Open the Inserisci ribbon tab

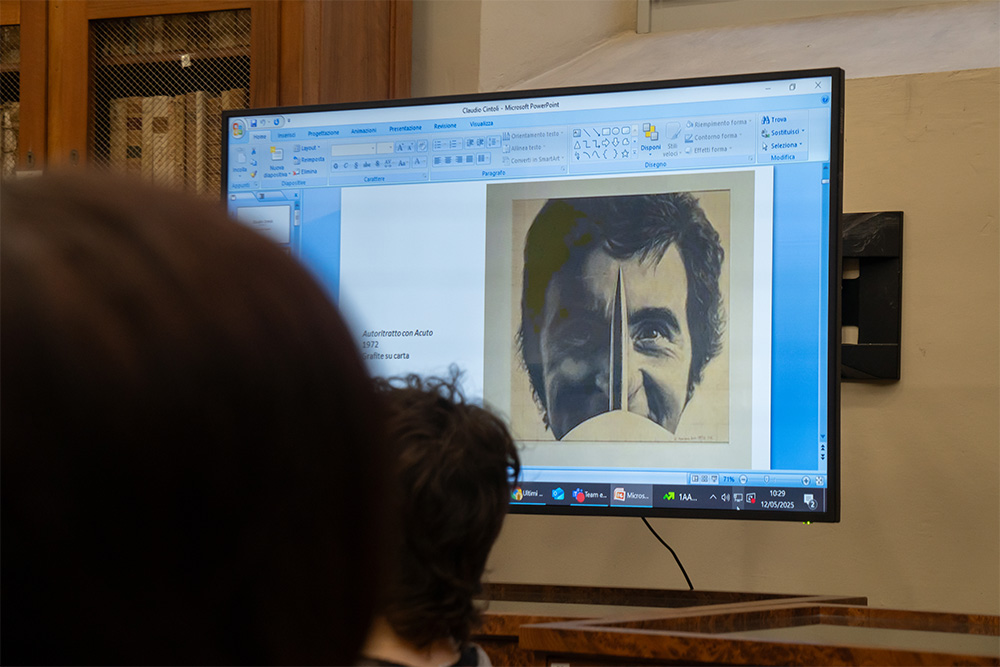[x=286, y=135]
